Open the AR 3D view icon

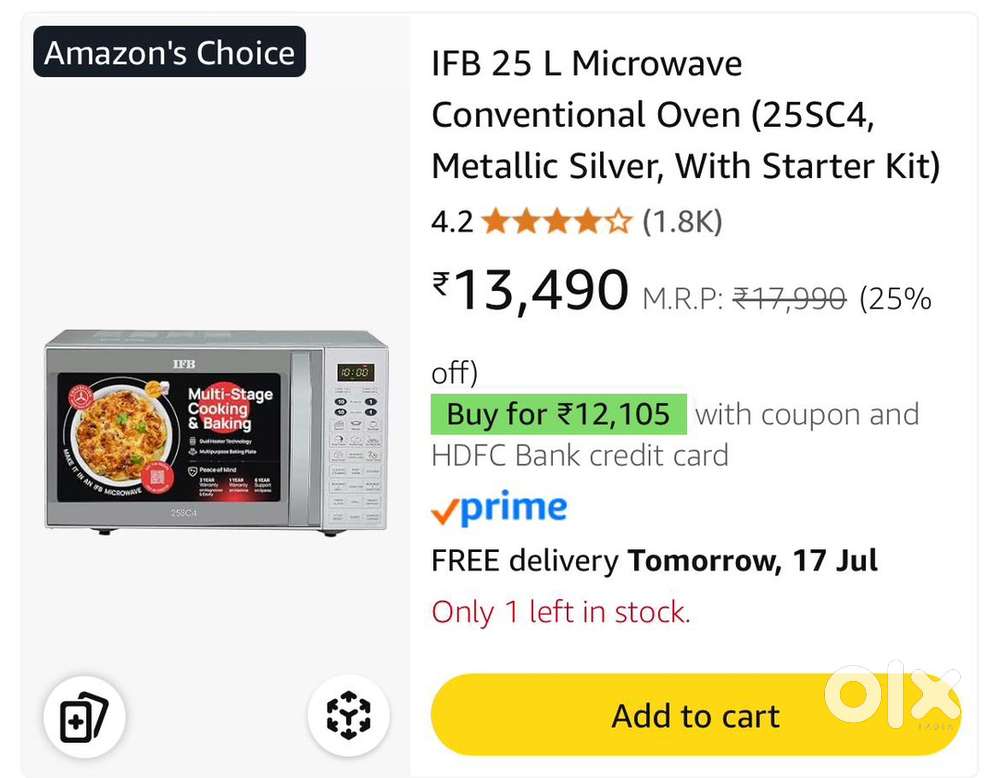coord(348,716)
